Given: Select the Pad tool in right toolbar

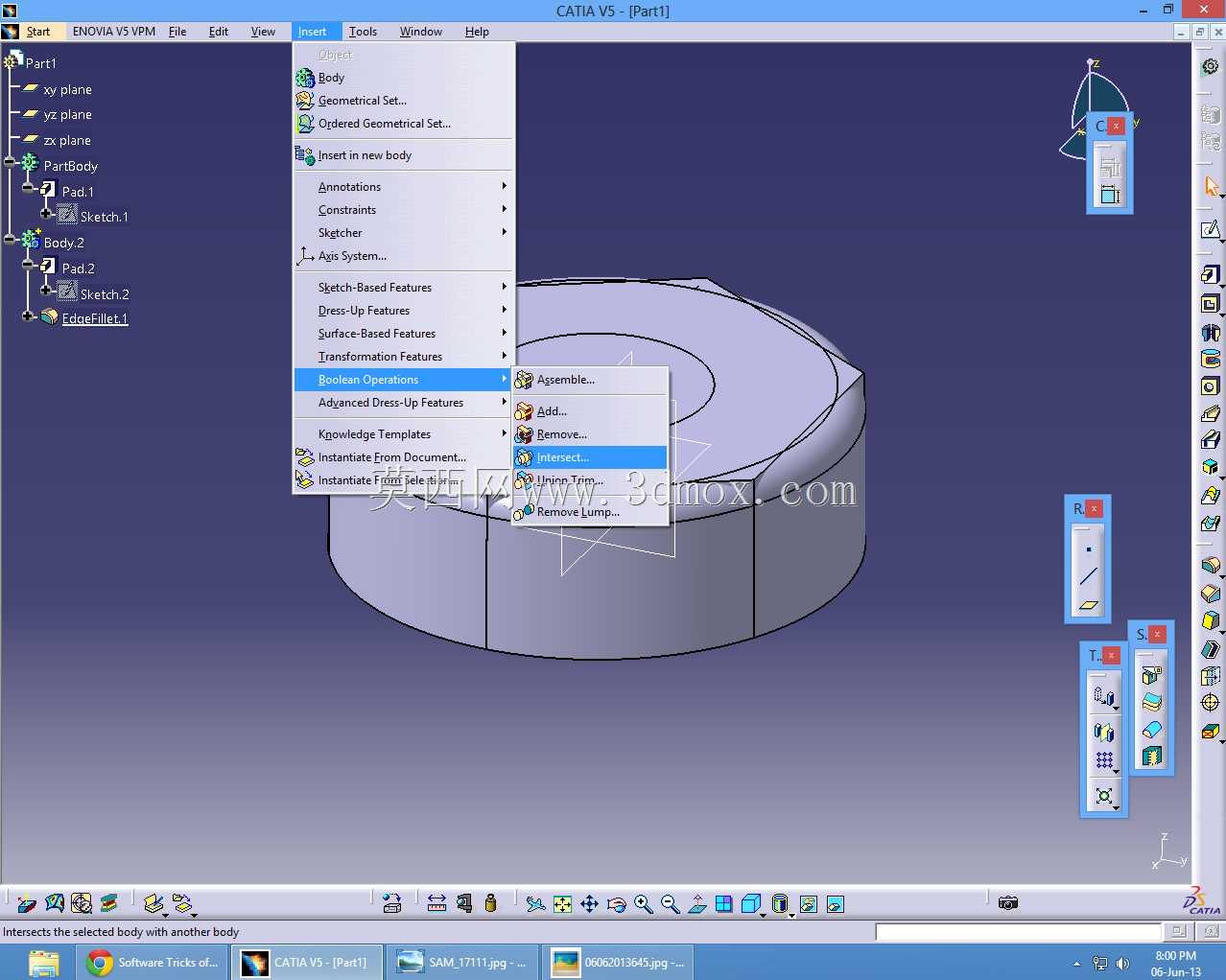Looking at the screenshot, I should tap(1211, 274).
